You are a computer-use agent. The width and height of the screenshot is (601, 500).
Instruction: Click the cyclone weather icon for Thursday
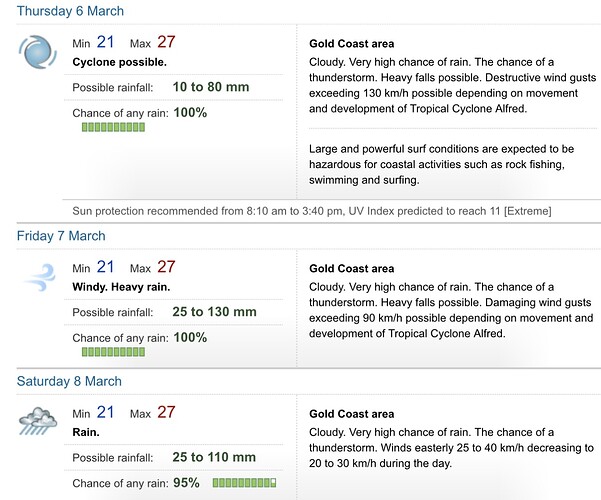[x=38, y=52]
